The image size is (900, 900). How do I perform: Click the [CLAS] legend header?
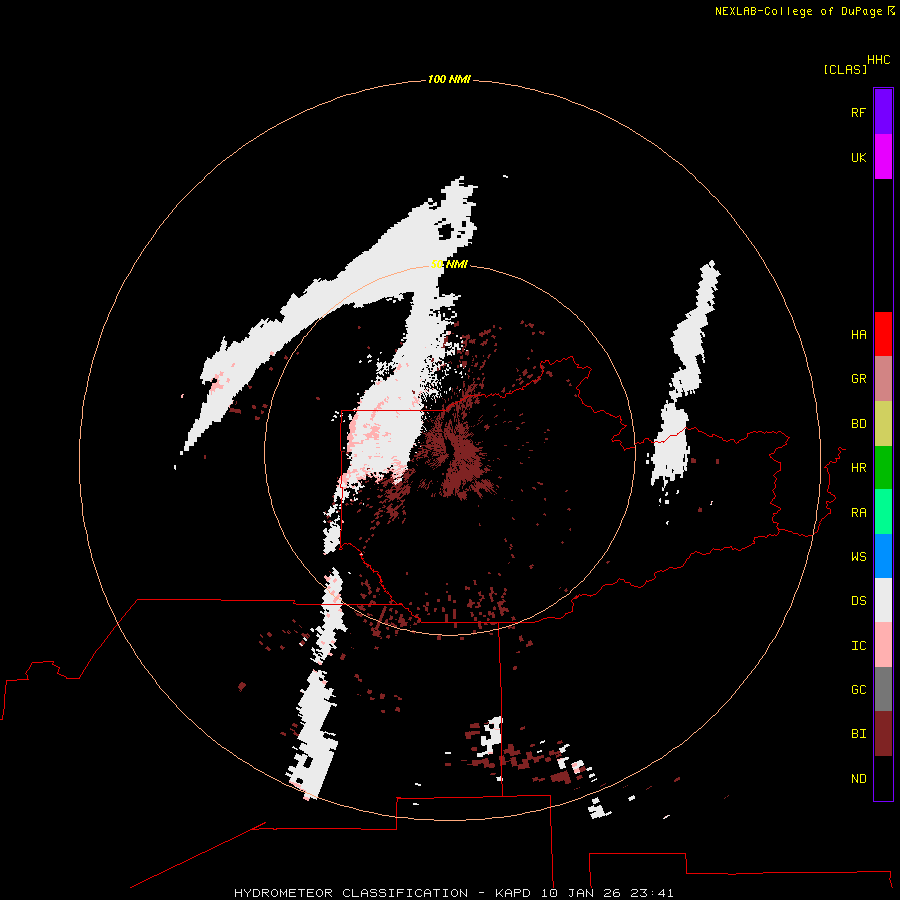[x=845, y=69]
